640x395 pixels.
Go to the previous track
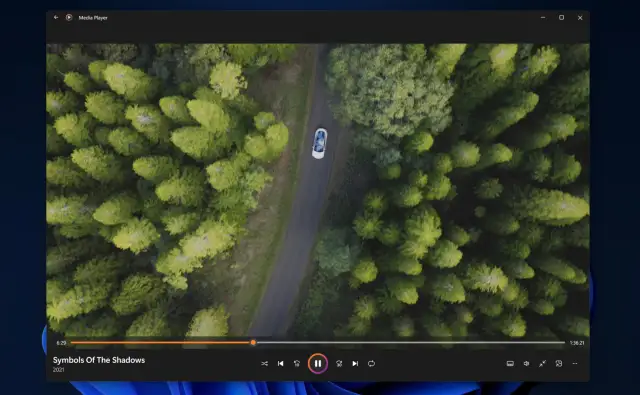[280, 364]
